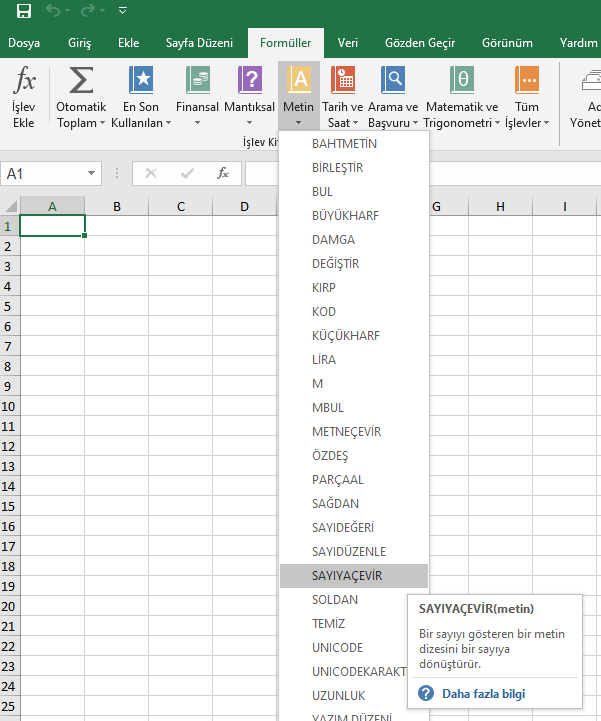
Task: Open Quick Access Toolbar customize arrow
Action: pos(122,11)
